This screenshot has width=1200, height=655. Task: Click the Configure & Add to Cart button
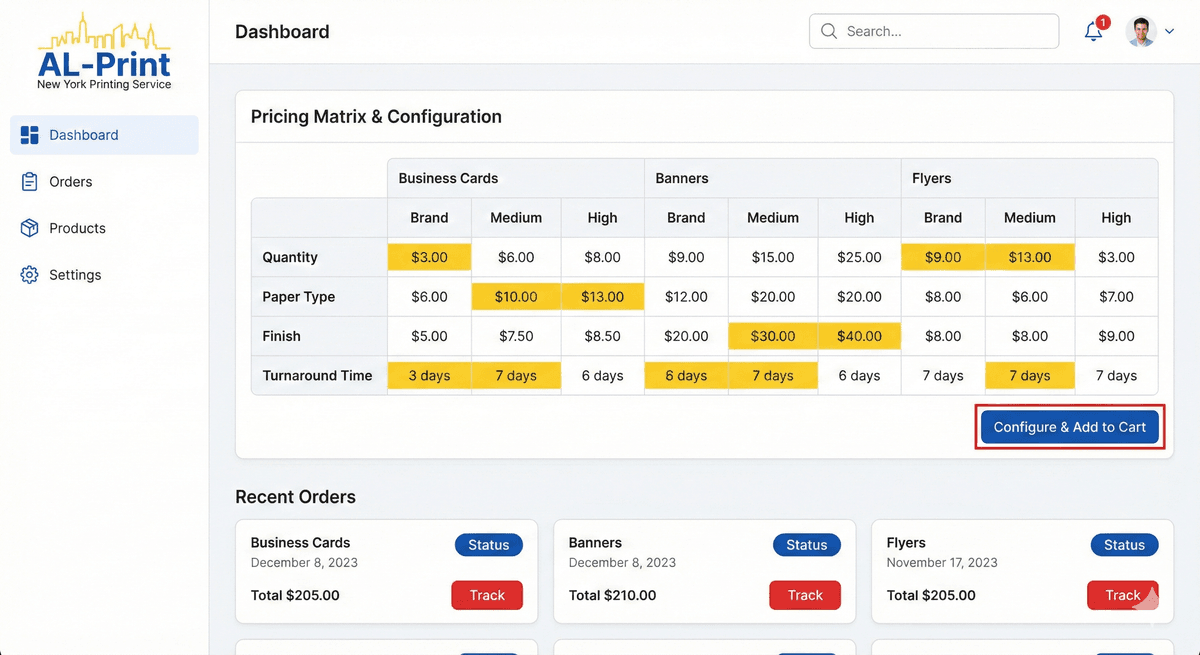click(1069, 426)
